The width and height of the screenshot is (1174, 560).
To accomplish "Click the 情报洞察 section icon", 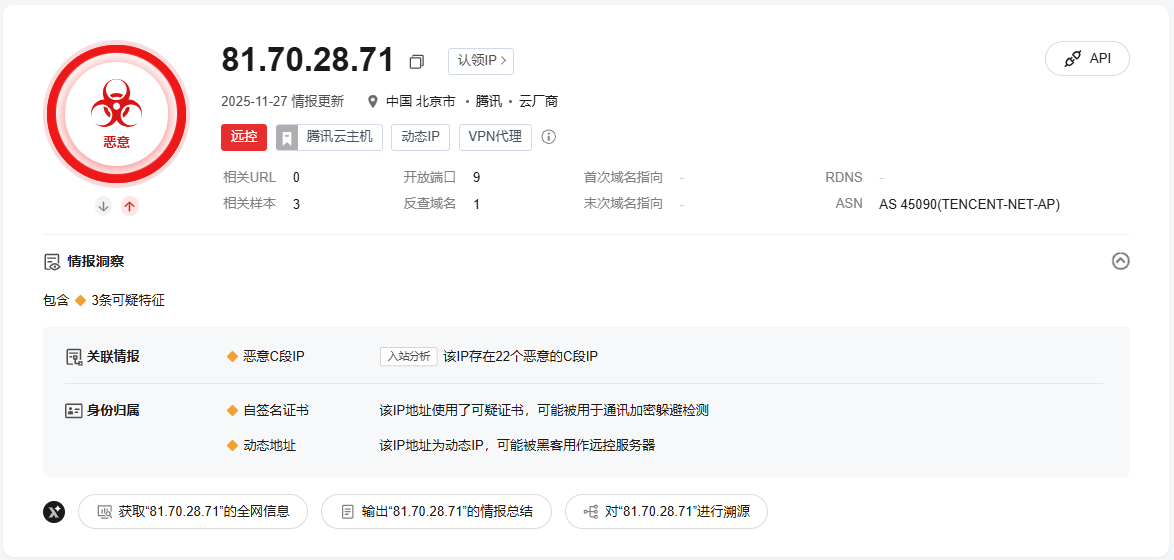I will tap(52, 261).
